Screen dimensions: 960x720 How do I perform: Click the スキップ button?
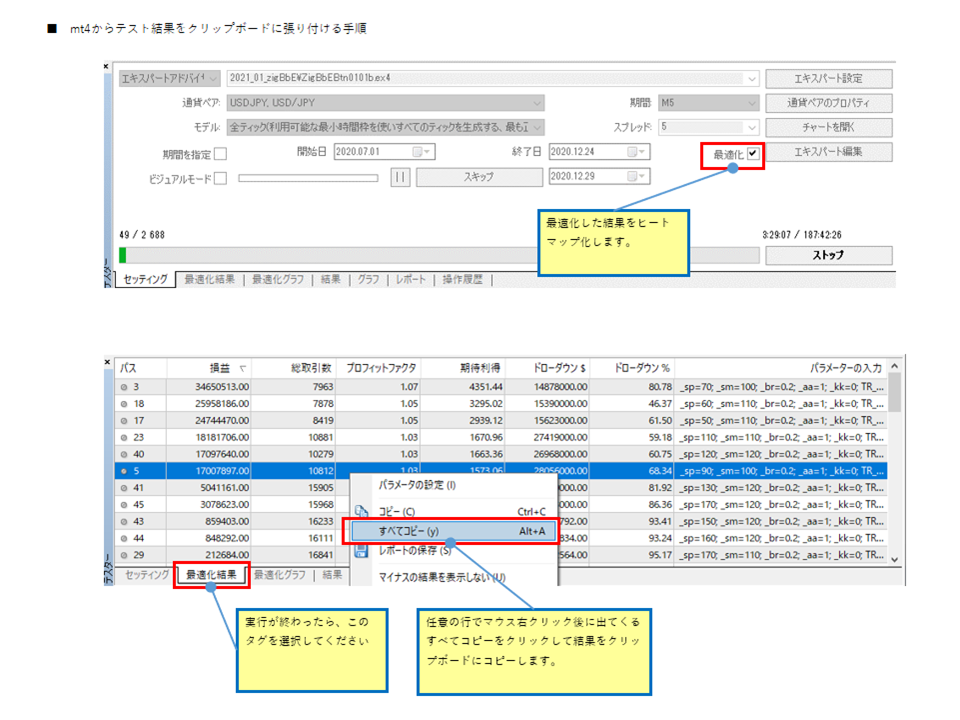pyautogui.click(x=479, y=177)
